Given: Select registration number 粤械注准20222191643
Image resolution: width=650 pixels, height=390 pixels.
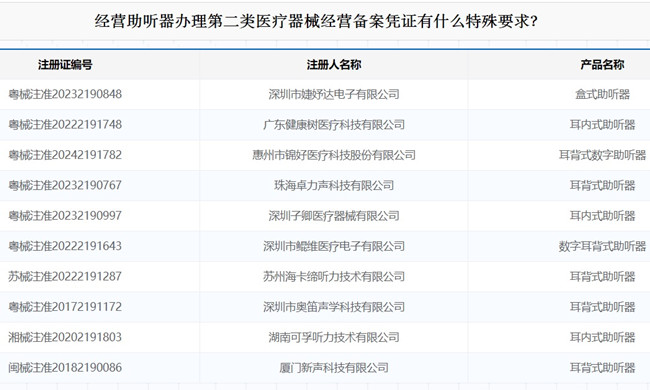Looking at the screenshot, I should pos(65,246).
